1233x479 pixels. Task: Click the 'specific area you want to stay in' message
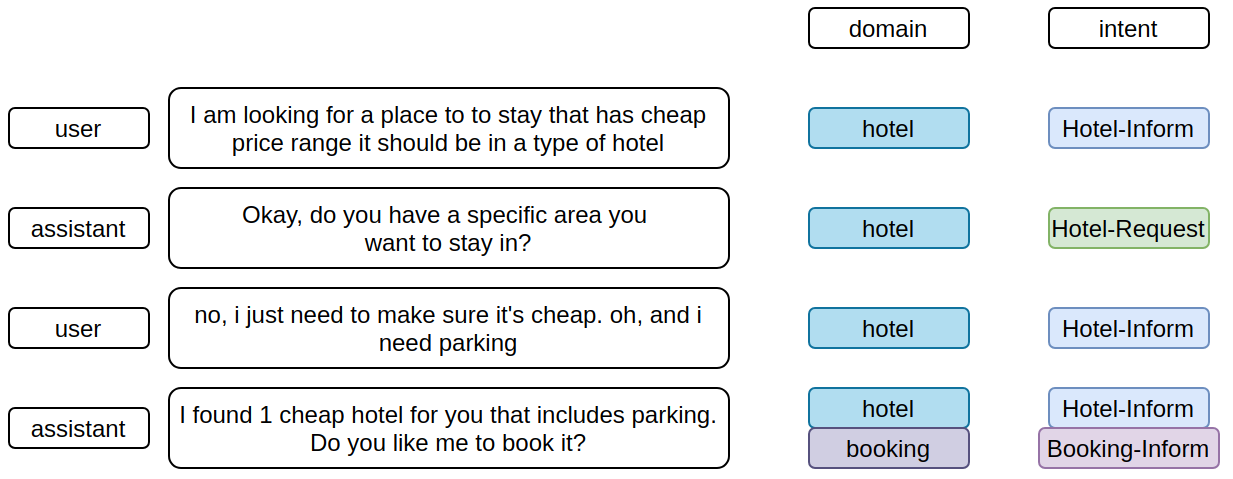(448, 228)
